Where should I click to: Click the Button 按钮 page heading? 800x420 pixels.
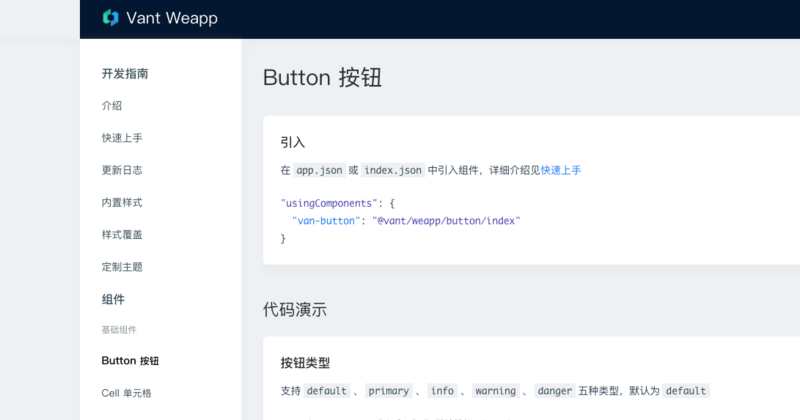pos(322,78)
